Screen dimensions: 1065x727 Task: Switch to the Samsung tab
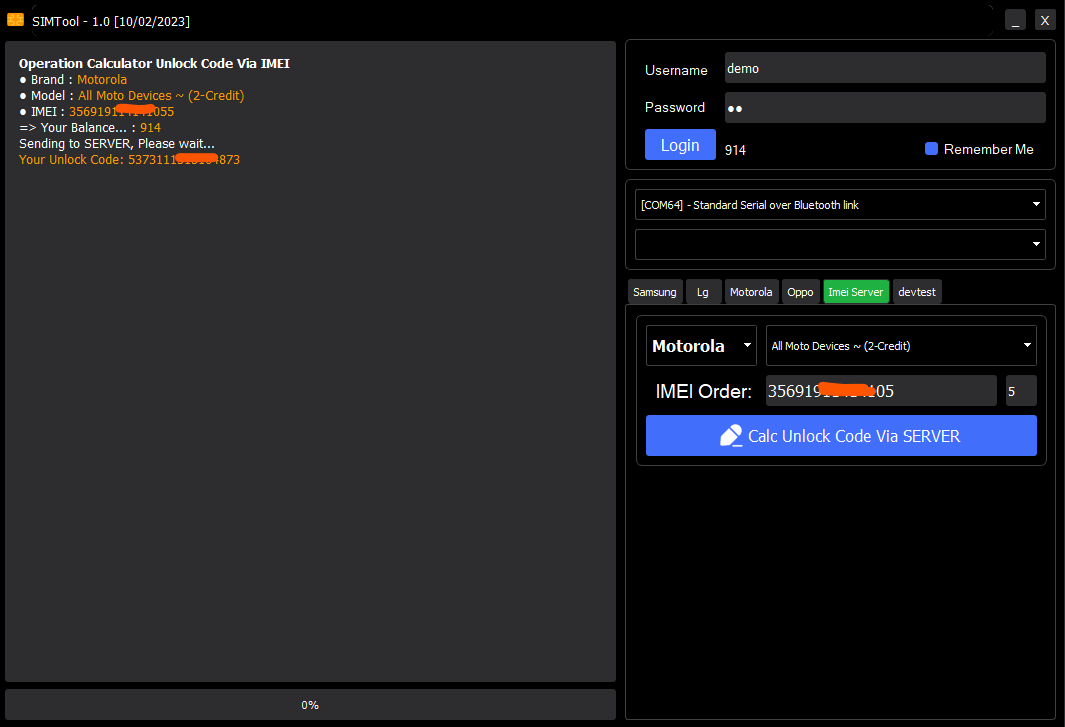tap(655, 292)
